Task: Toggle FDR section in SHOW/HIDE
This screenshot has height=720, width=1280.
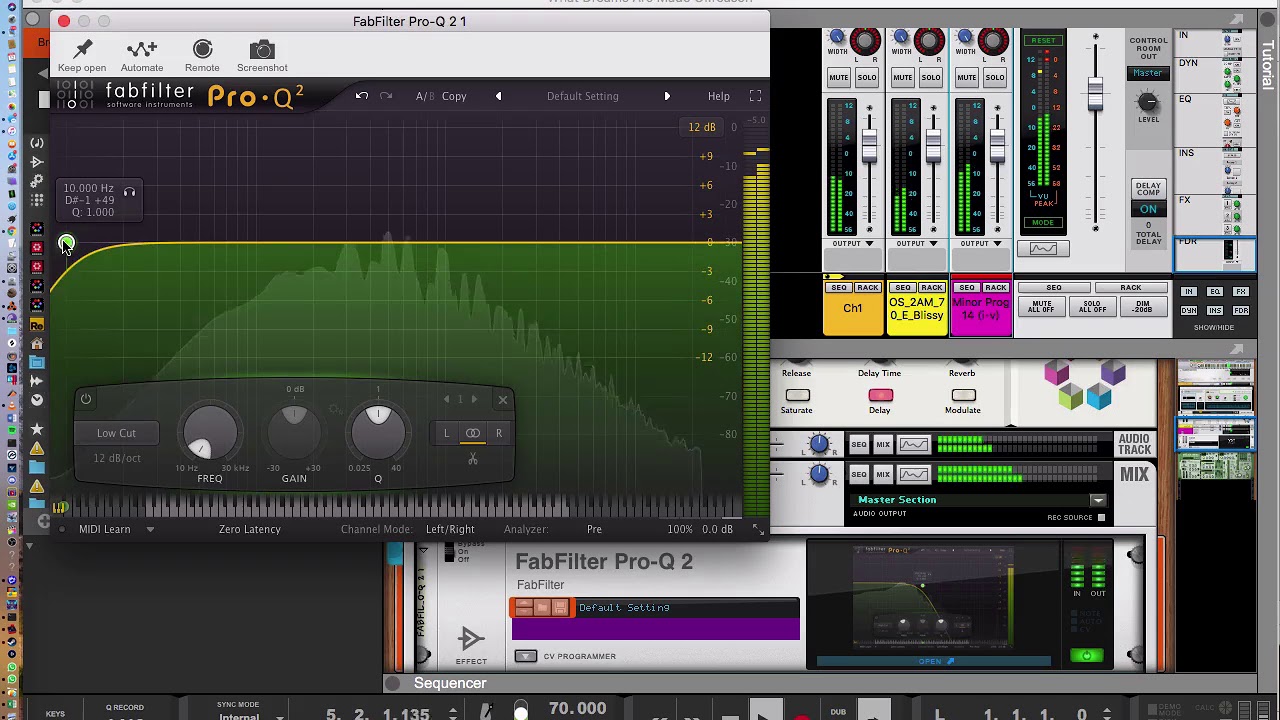Action: point(1241,310)
